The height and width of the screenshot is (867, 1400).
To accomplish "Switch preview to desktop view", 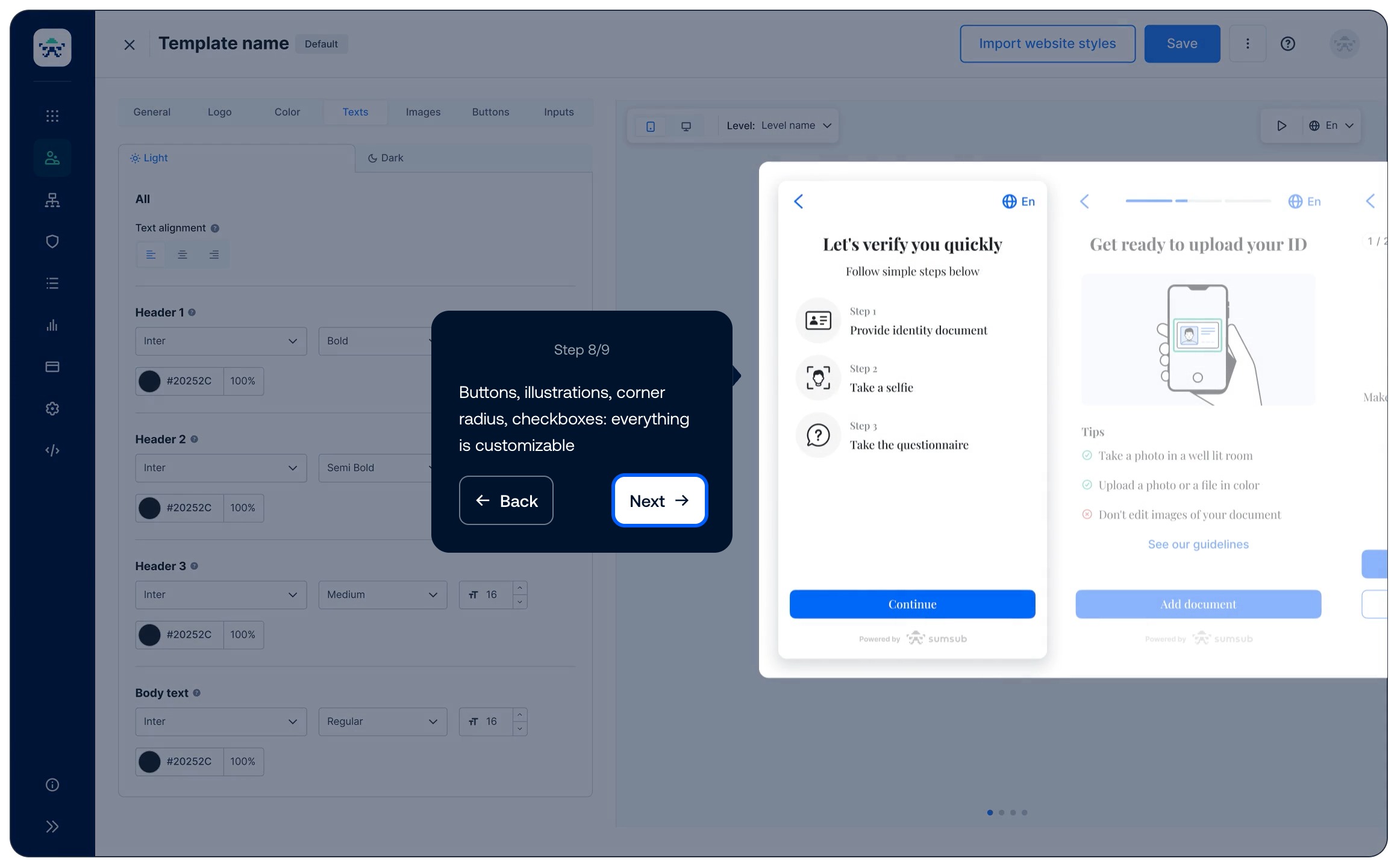I will point(686,126).
